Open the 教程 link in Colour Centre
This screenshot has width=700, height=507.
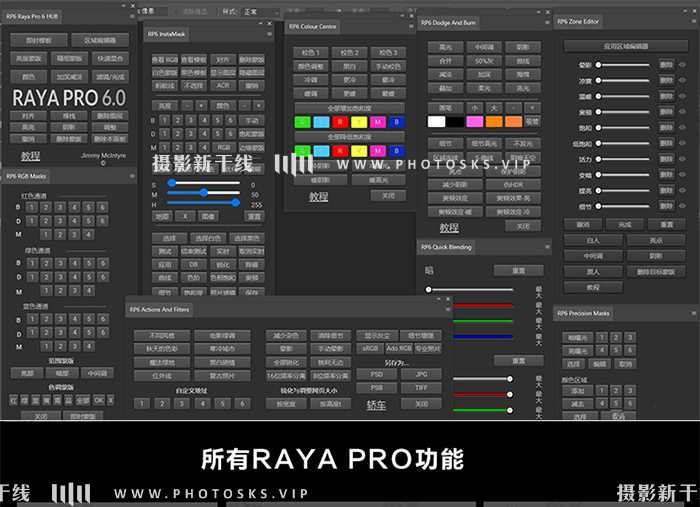pos(318,196)
